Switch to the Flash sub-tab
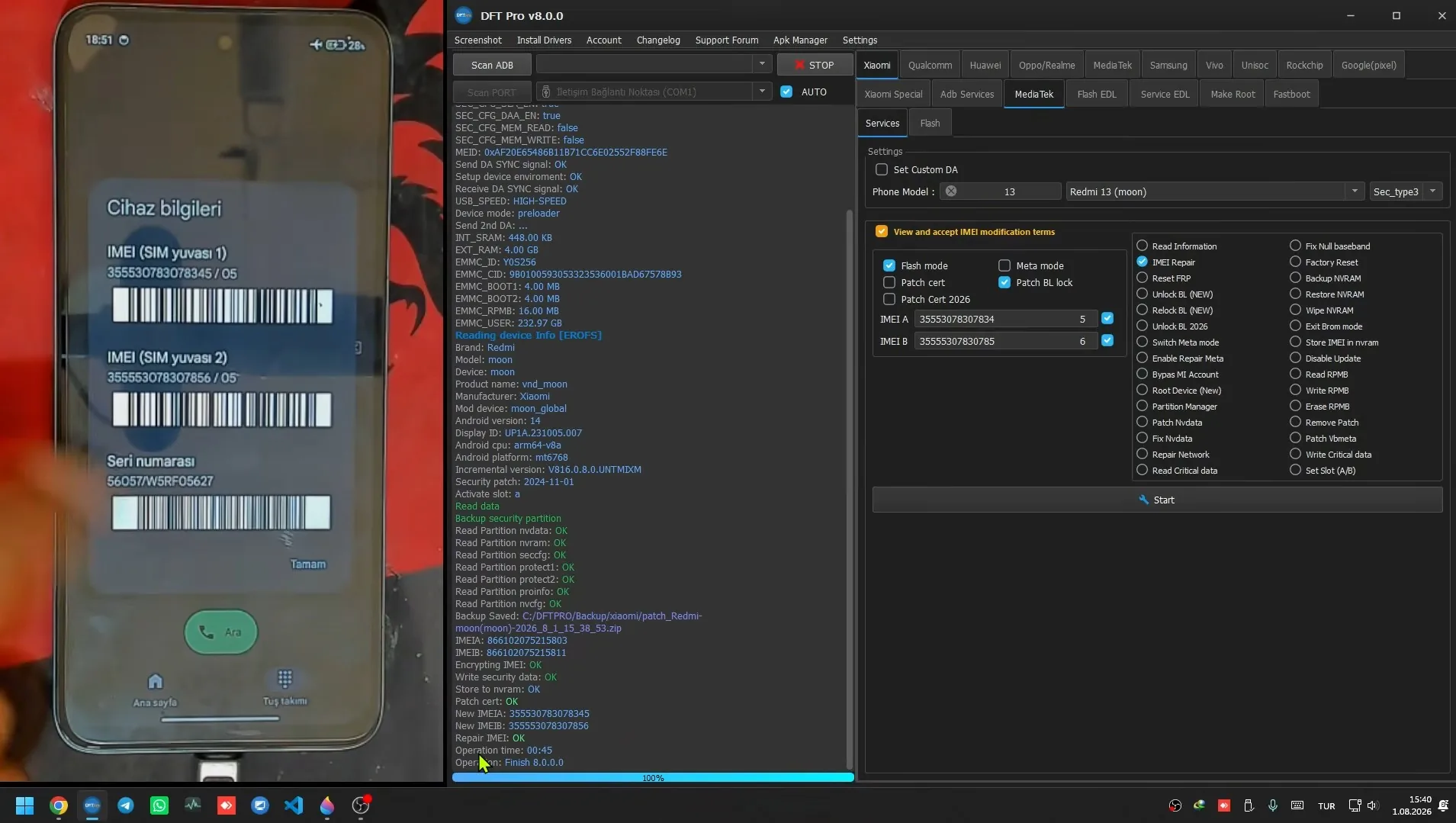 [x=930, y=123]
